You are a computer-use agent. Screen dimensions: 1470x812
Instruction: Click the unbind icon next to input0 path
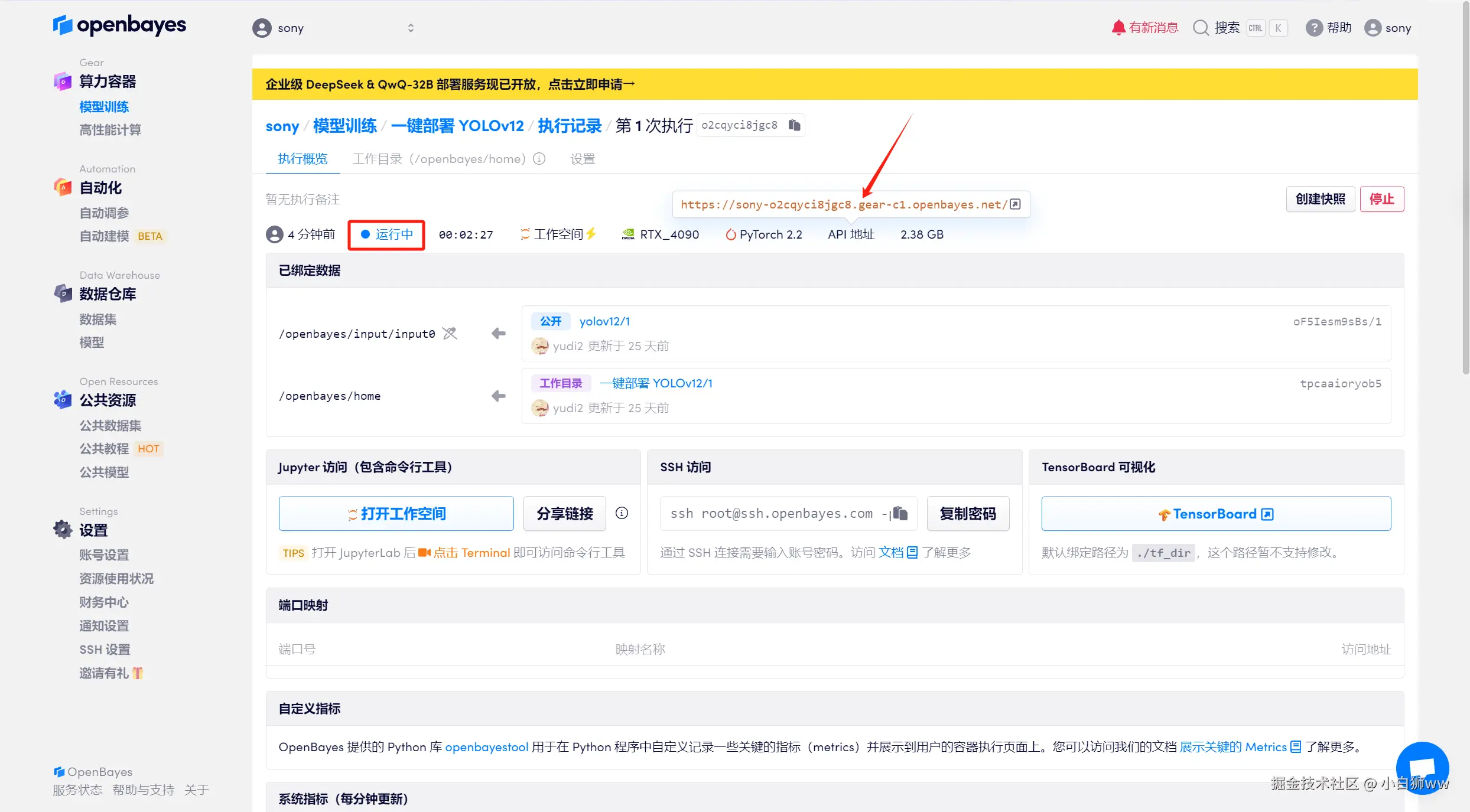450,334
